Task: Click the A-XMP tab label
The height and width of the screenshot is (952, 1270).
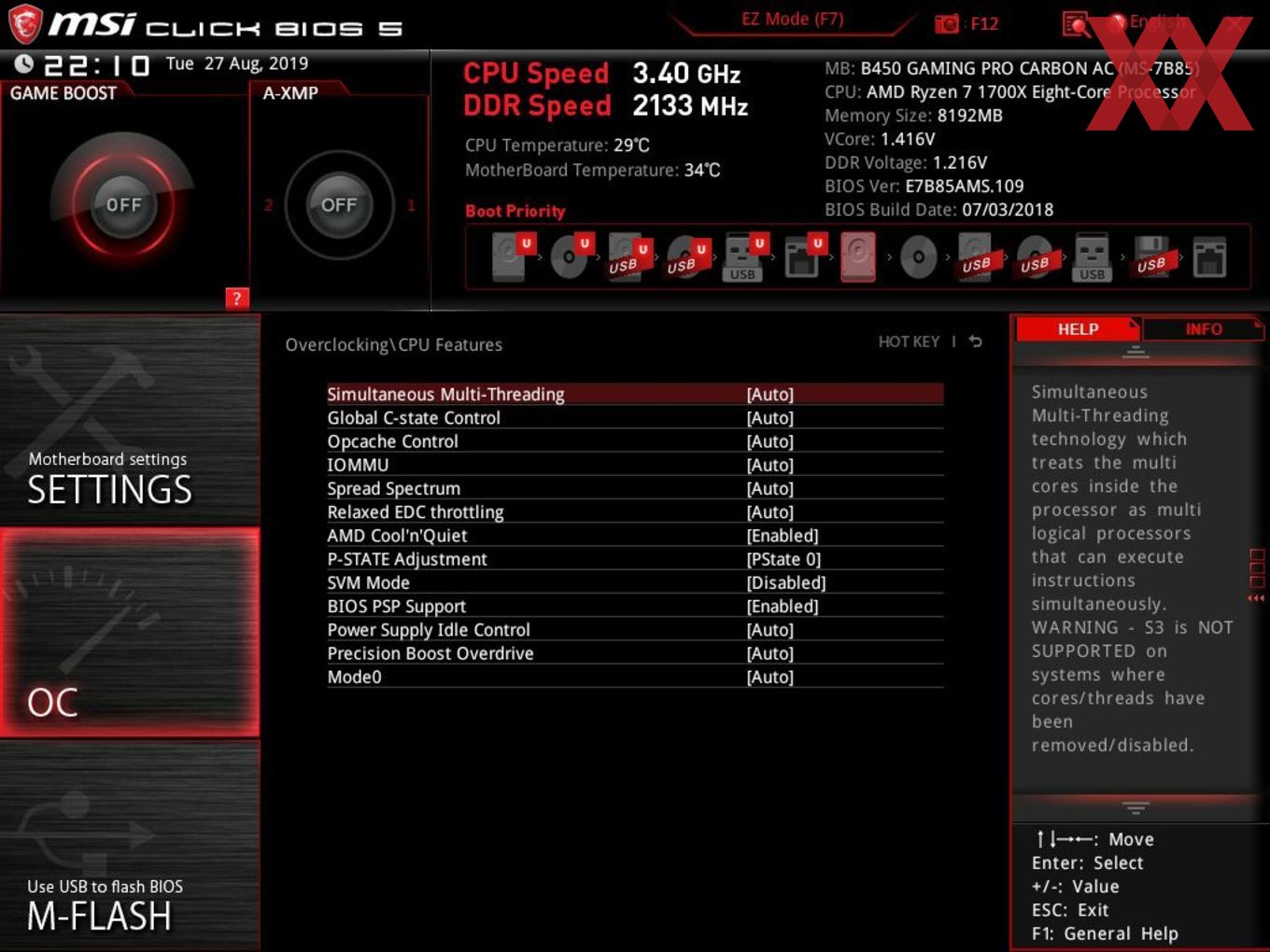Action: pyautogui.click(x=290, y=93)
